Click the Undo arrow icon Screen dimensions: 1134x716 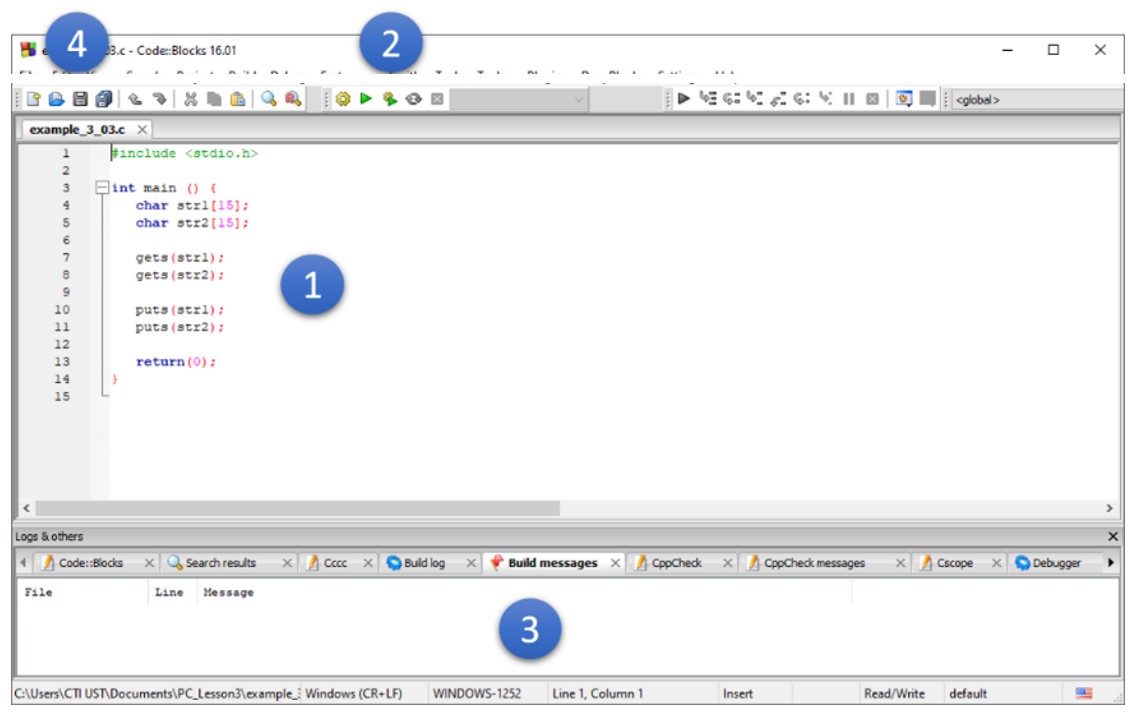(134, 99)
